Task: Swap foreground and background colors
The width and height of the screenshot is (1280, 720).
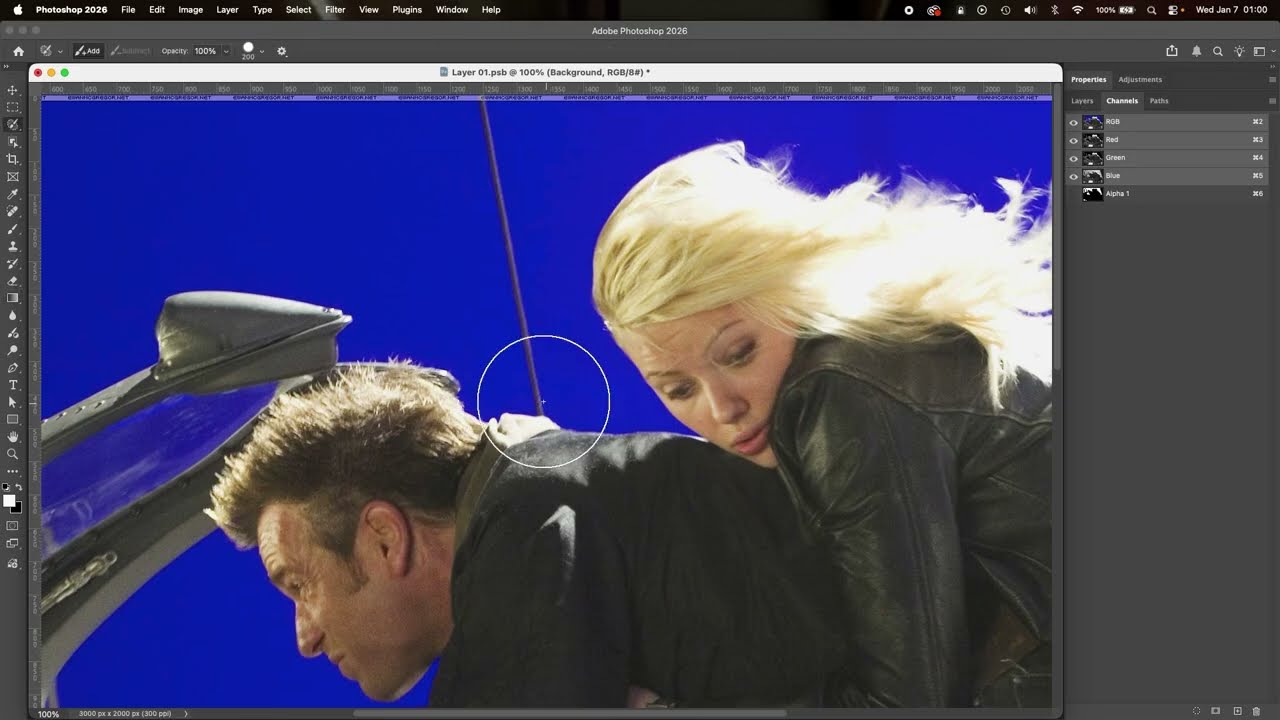Action: point(19,487)
